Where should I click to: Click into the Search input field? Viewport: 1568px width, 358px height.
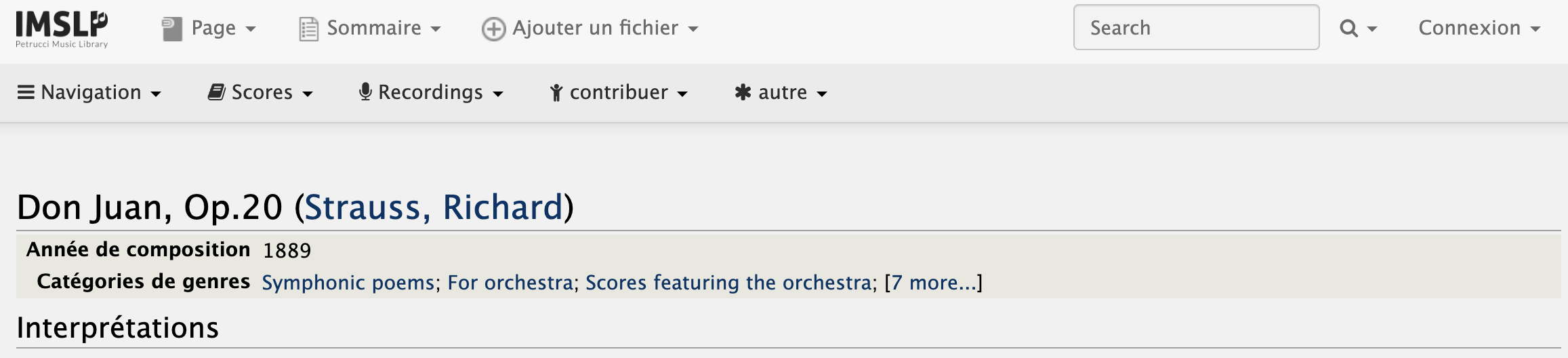coord(1196,28)
